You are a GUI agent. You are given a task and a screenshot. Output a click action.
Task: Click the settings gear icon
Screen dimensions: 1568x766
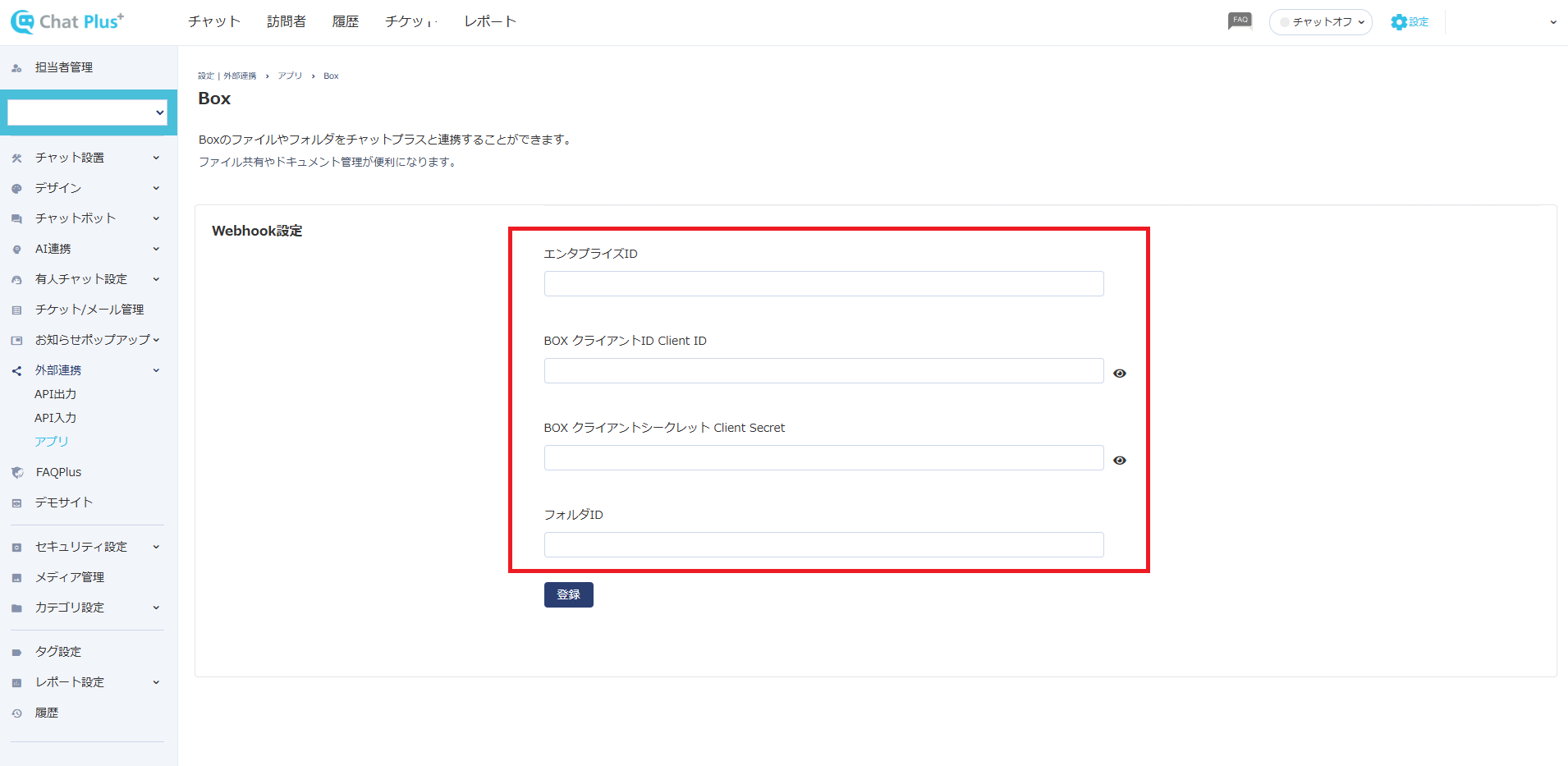pos(1399,22)
